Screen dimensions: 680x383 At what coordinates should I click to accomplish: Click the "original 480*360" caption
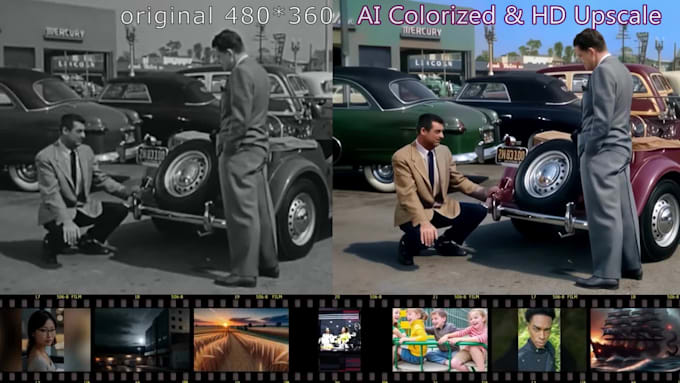tap(226, 16)
